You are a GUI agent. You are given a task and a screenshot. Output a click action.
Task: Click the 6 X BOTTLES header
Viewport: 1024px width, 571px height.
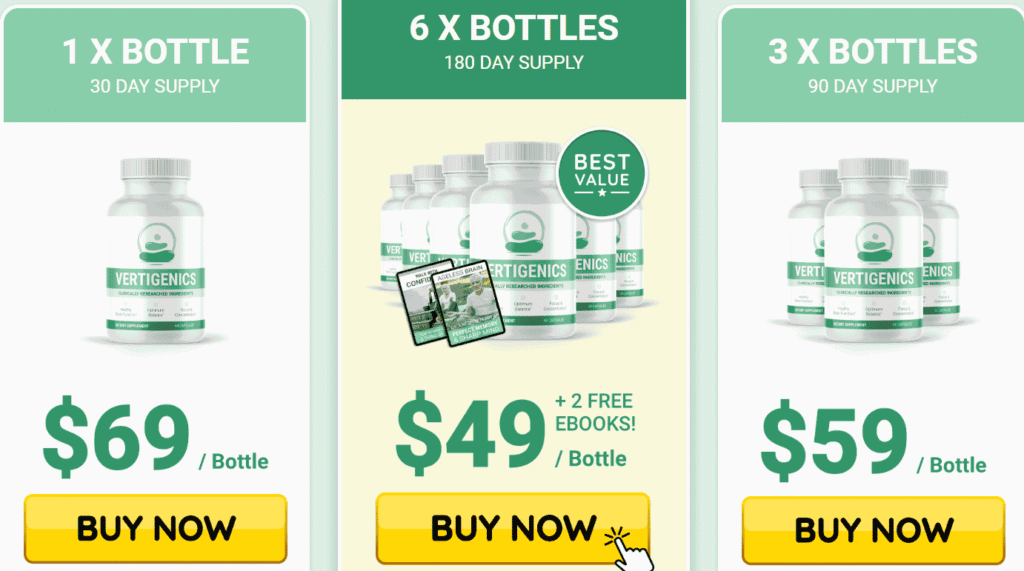click(513, 28)
